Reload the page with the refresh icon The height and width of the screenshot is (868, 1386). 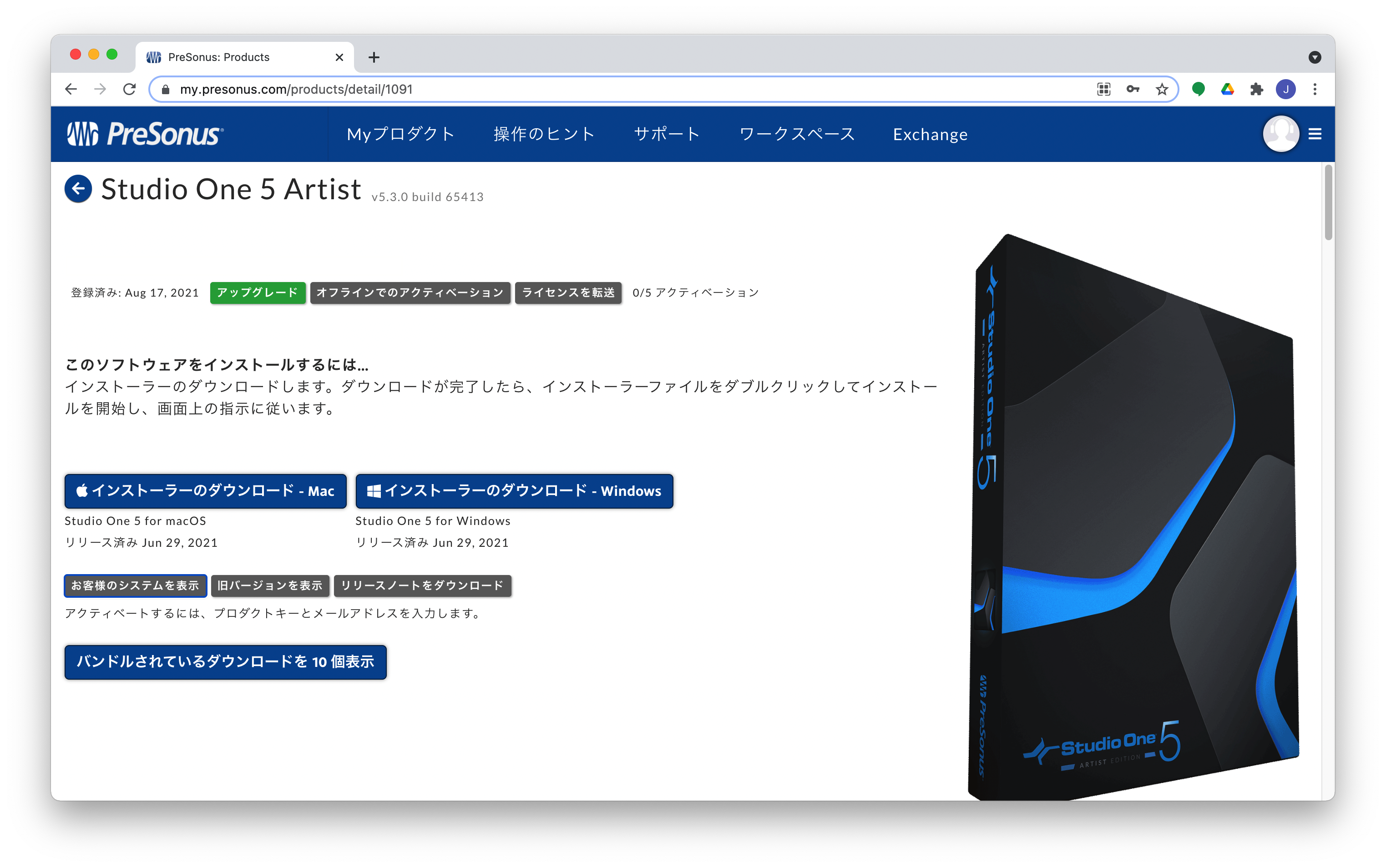(x=130, y=89)
